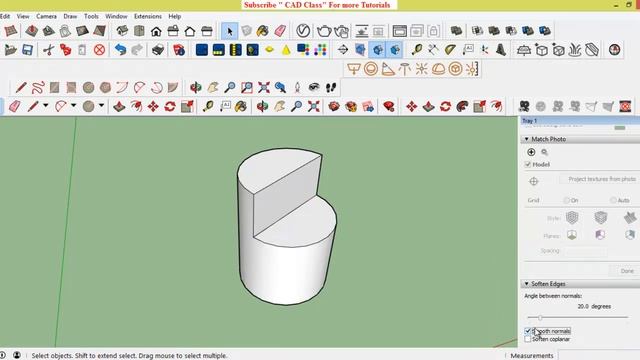Open dropdown arrow next to Circle shape tool

click(101, 106)
